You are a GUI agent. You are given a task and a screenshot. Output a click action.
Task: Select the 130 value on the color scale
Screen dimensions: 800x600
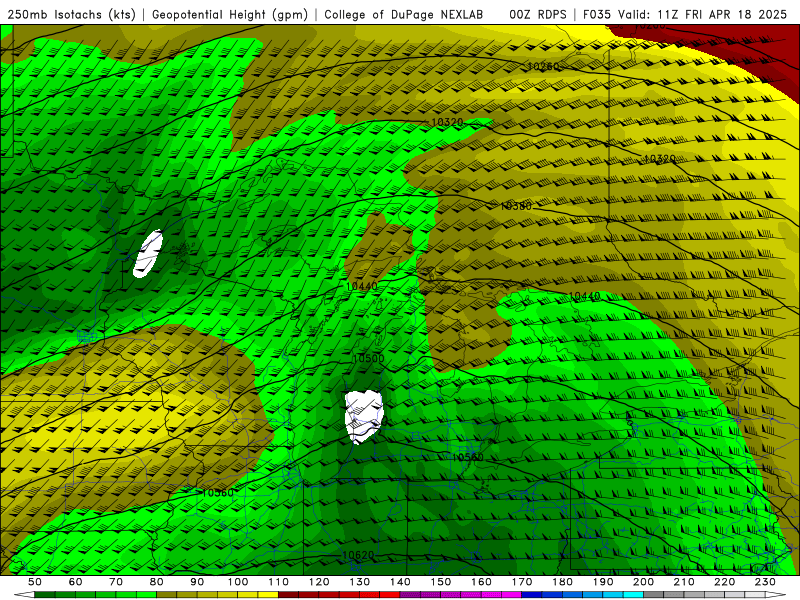coord(360,582)
